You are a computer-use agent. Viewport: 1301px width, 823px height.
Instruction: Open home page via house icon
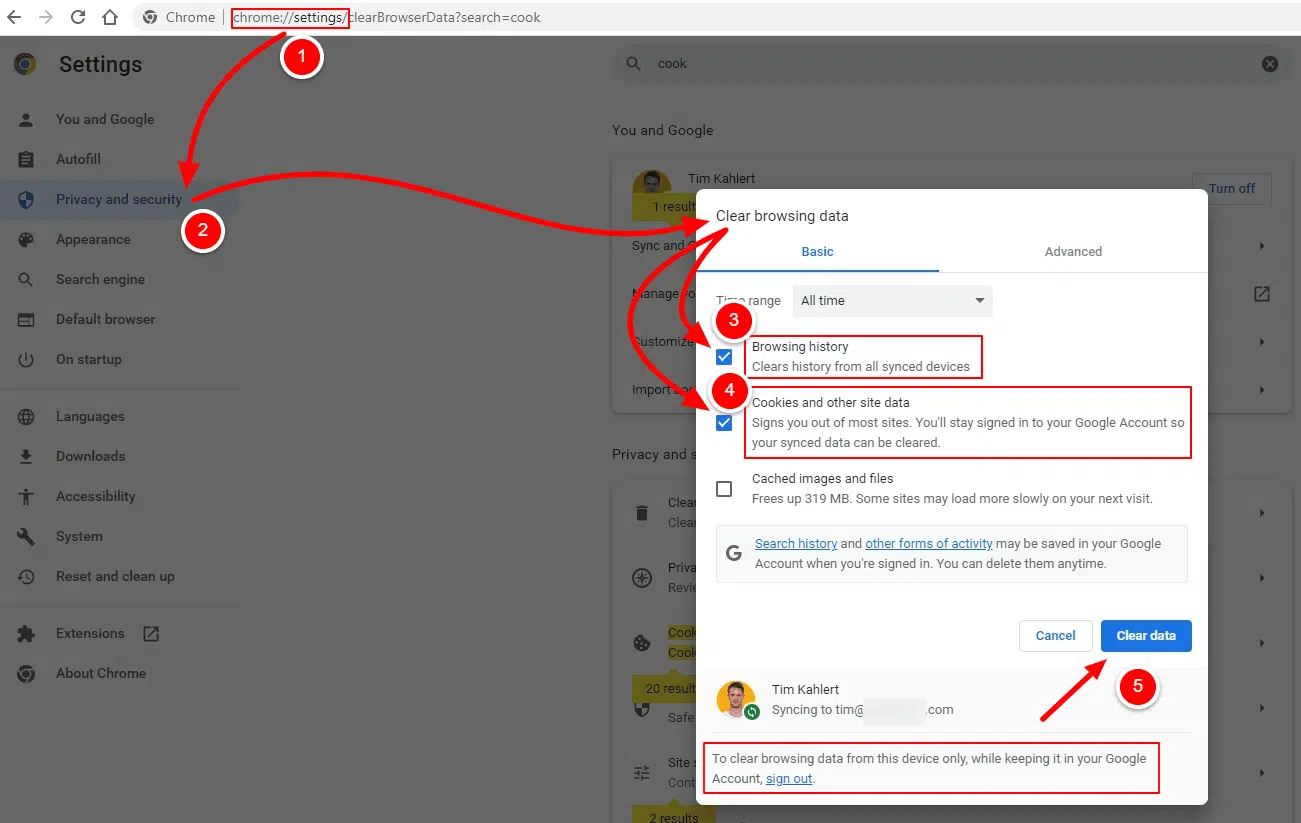110,17
